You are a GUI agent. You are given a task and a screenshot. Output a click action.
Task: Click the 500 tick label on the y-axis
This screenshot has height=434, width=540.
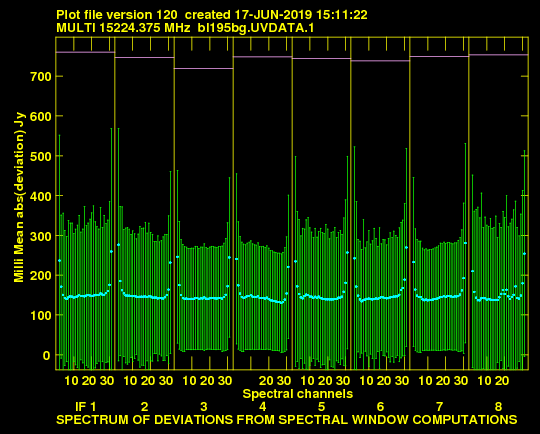pyautogui.click(x=41, y=156)
